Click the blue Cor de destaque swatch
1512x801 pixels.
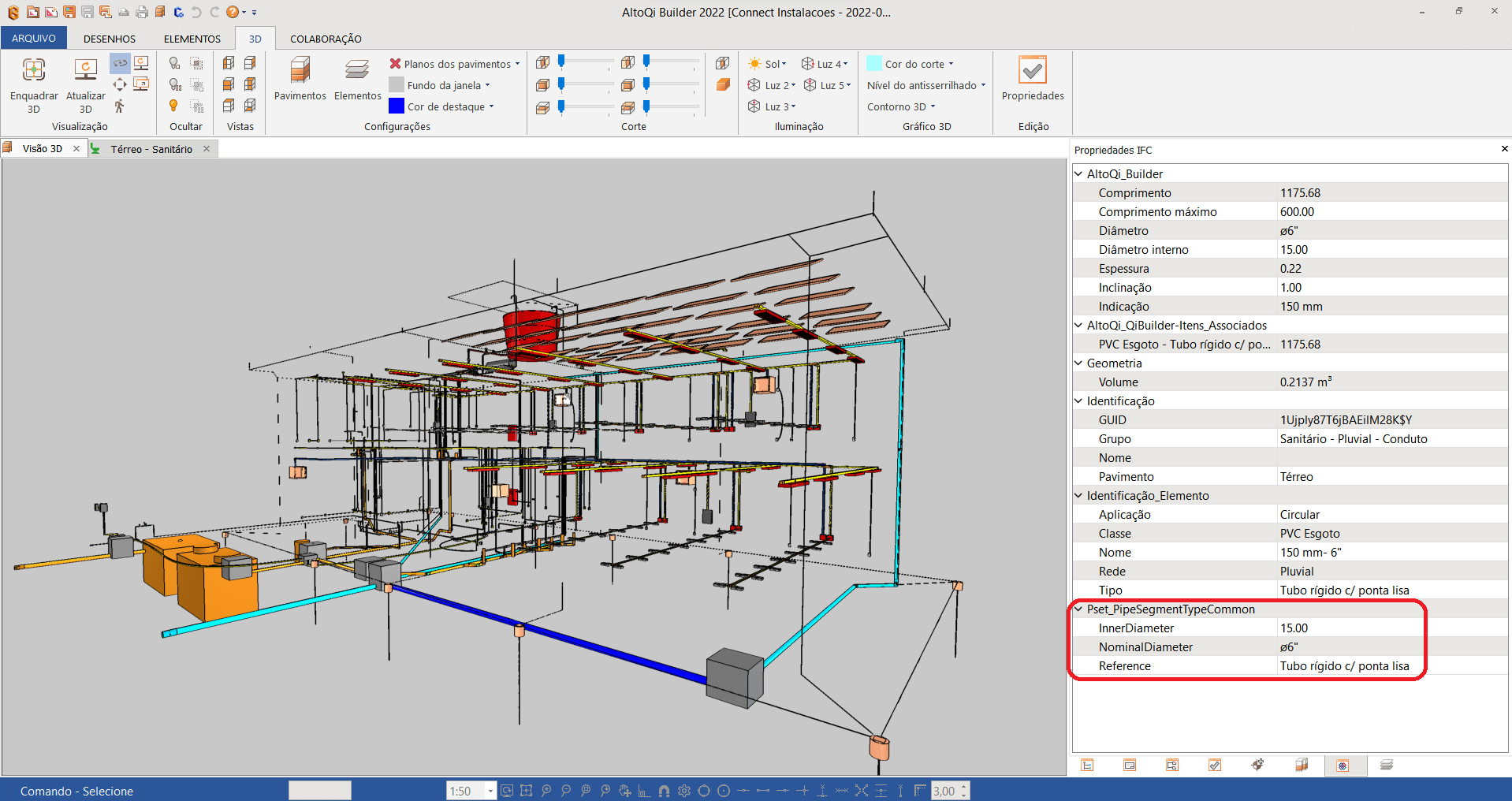click(x=397, y=106)
